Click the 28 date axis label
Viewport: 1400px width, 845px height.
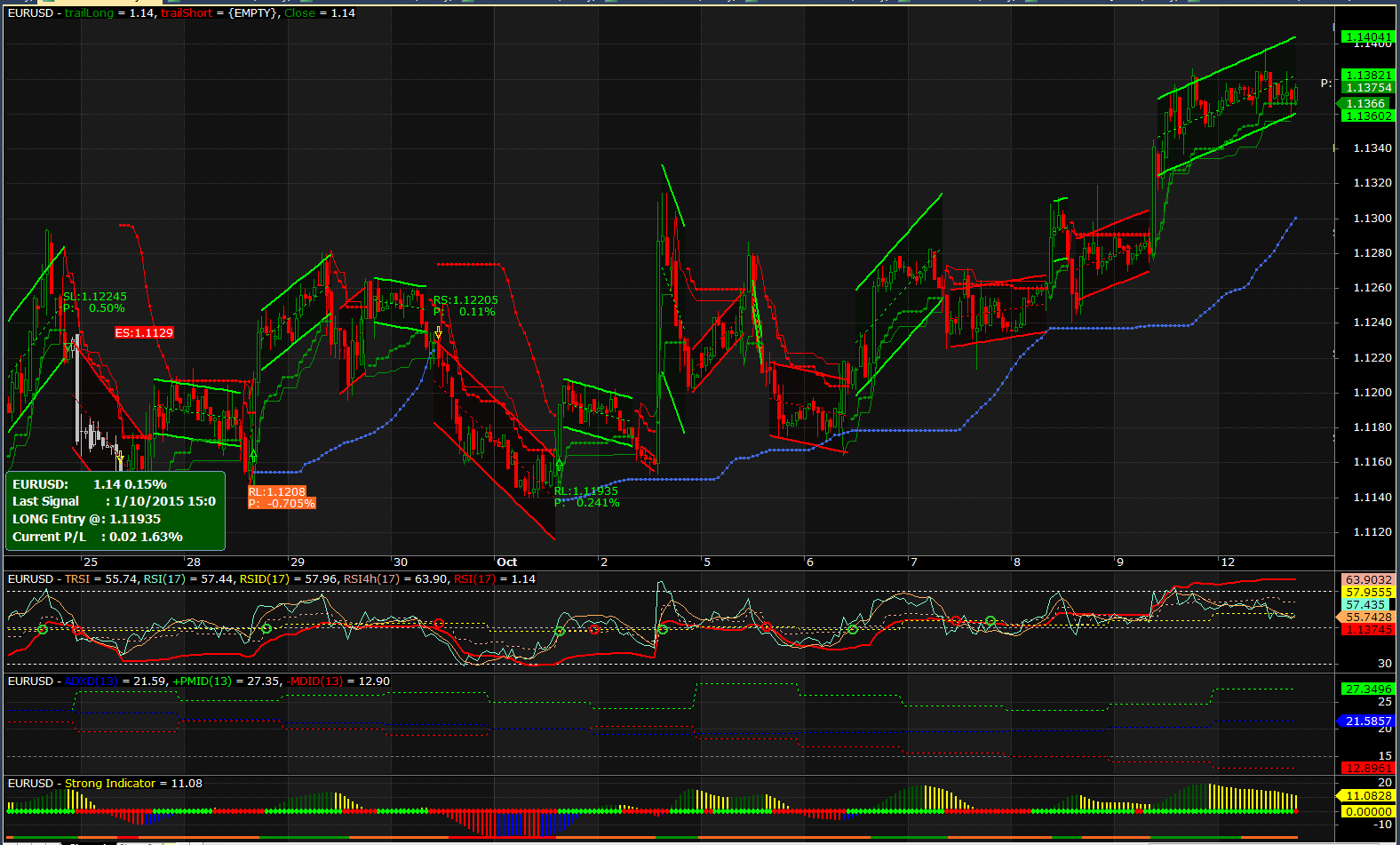click(193, 562)
